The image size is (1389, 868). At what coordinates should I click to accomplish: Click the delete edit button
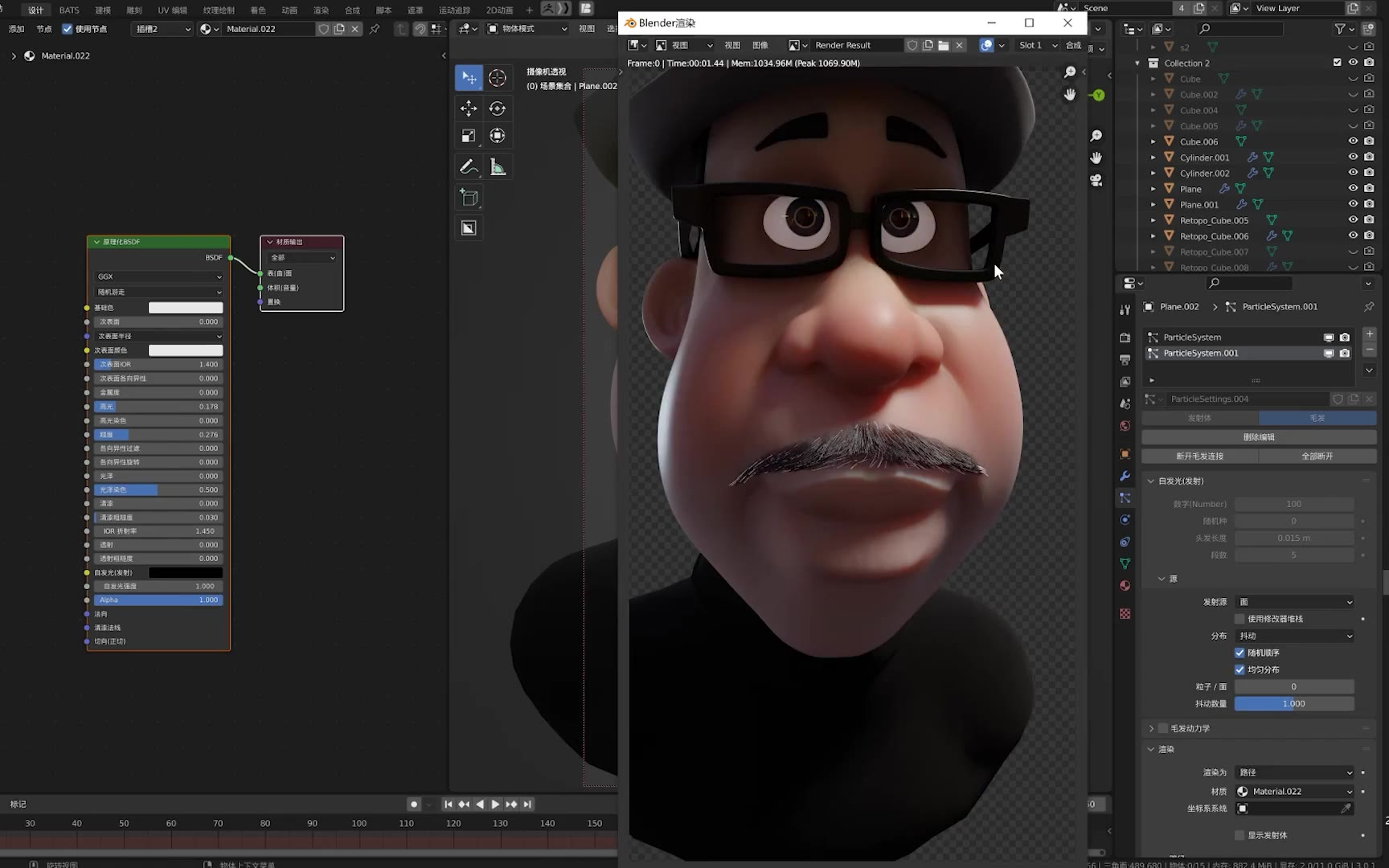click(1259, 437)
